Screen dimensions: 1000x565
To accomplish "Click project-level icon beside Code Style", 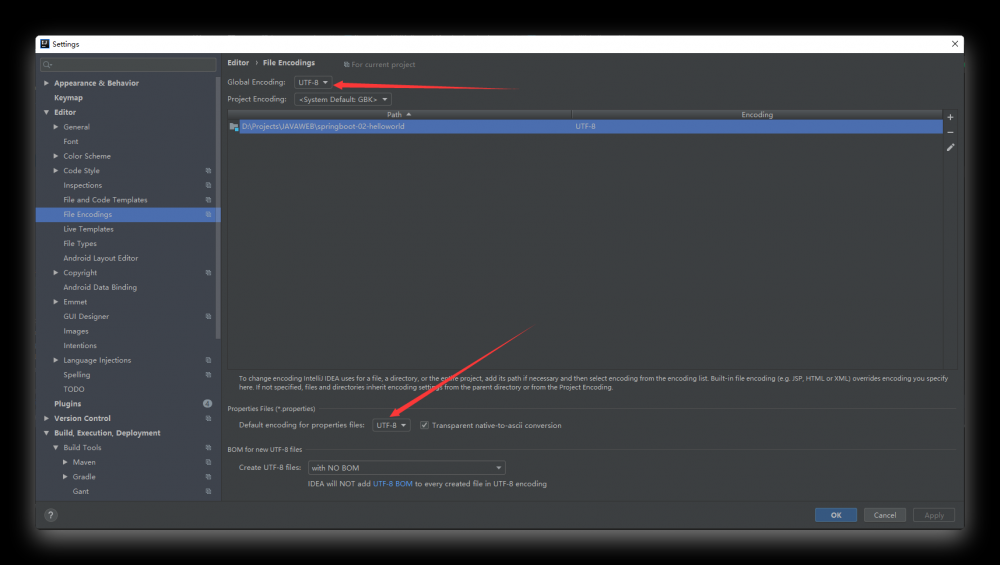I will 208,171.
